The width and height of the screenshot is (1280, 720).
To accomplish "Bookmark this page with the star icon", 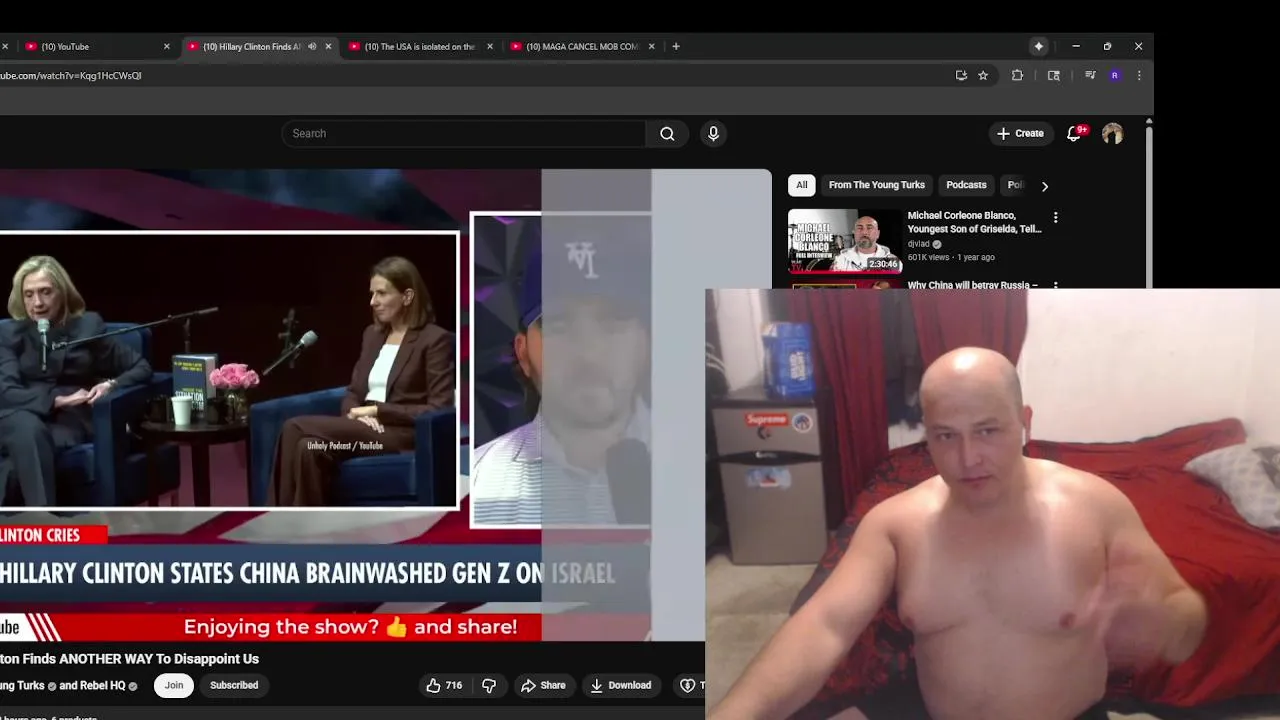I will pyautogui.click(x=983, y=75).
